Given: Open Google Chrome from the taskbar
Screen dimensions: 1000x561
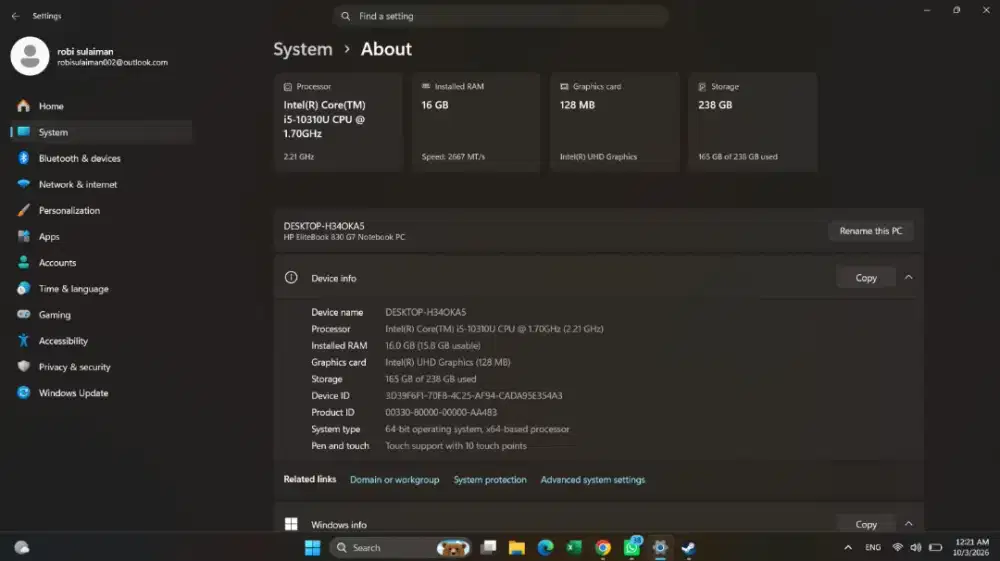Looking at the screenshot, I should click(x=603, y=548).
